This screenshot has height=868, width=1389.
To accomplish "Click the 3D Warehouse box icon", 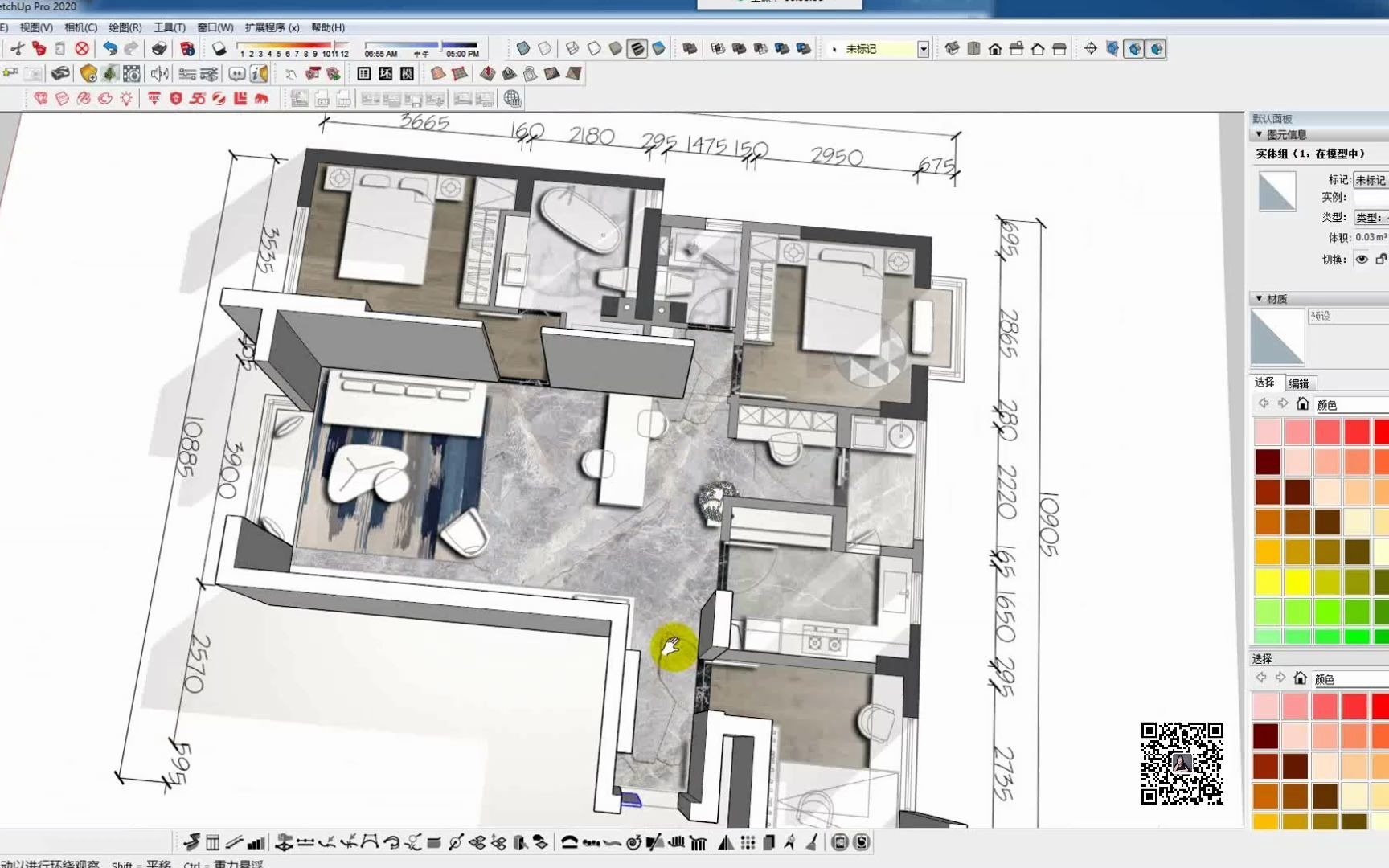I will pos(88,74).
